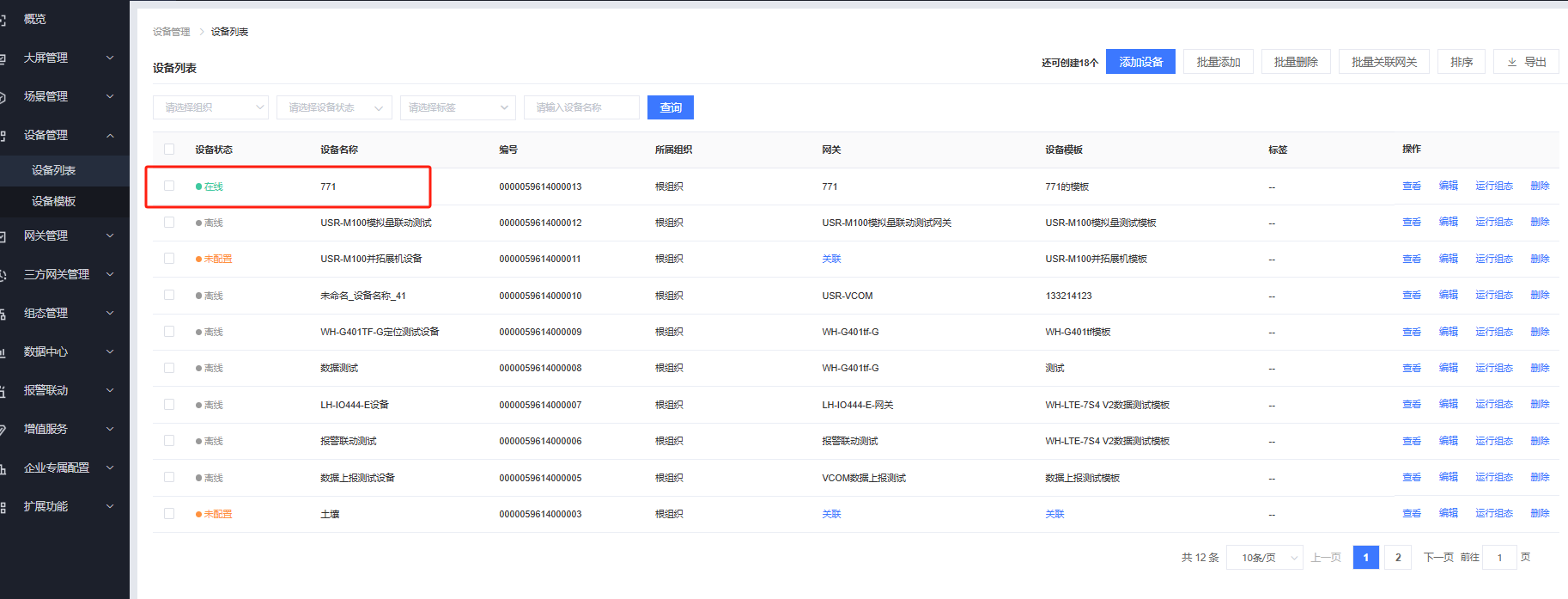Check the box for the 土壤 device row
Screen dimensions: 1568x599
tap(169, 514)
